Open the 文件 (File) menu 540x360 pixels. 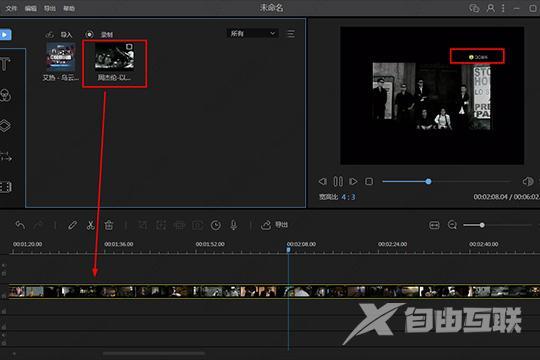pyautogui.click(x=11, y=8)
